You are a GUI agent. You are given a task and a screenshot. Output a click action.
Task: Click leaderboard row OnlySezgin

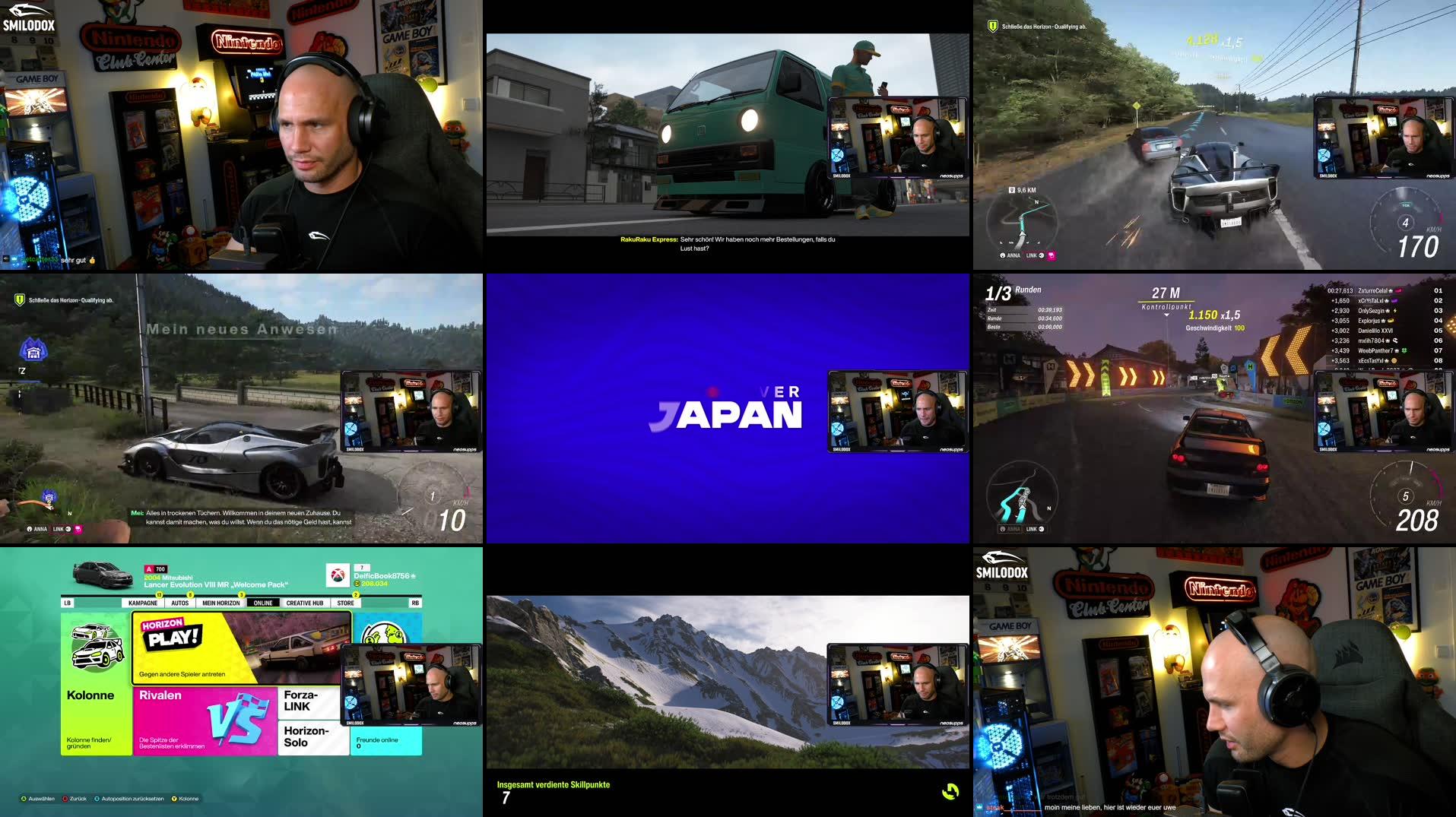pos(1385,310)
